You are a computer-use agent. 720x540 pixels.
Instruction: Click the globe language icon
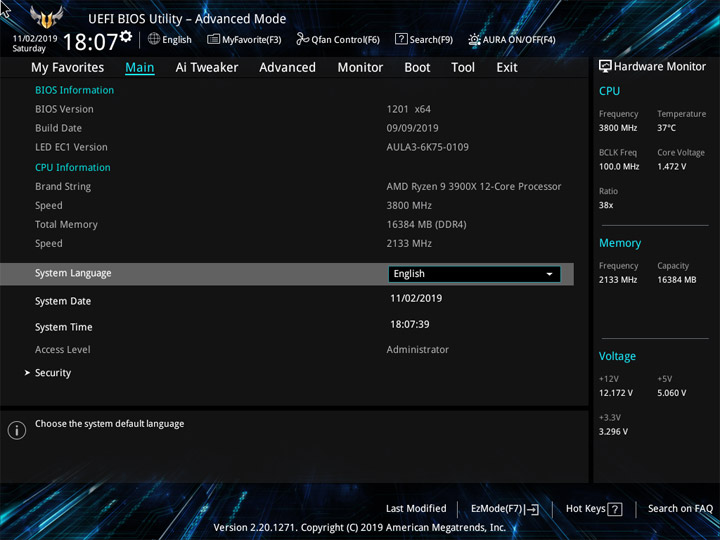(154, 39)
